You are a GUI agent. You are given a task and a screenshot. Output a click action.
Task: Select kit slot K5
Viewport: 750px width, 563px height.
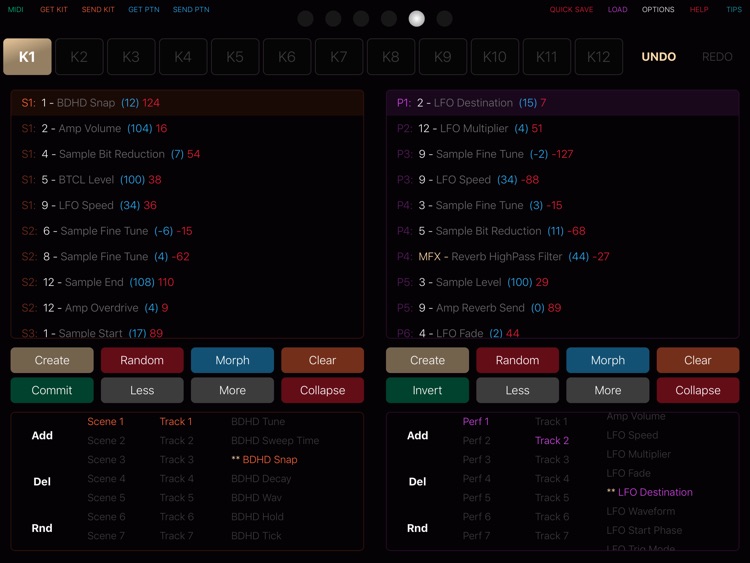pos(235,56)
